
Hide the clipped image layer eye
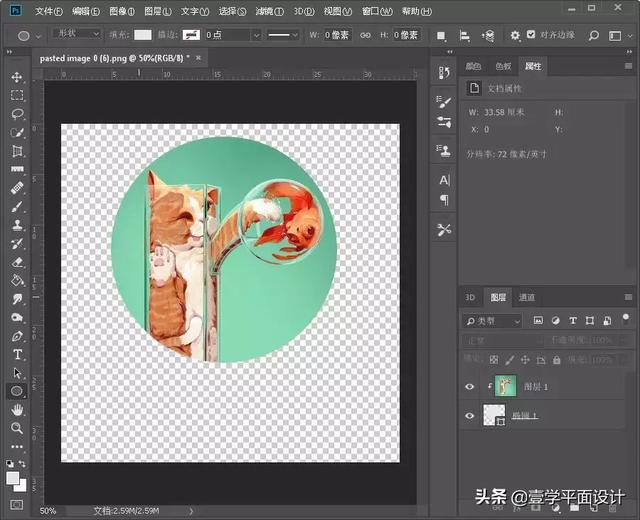pos(469,387)
